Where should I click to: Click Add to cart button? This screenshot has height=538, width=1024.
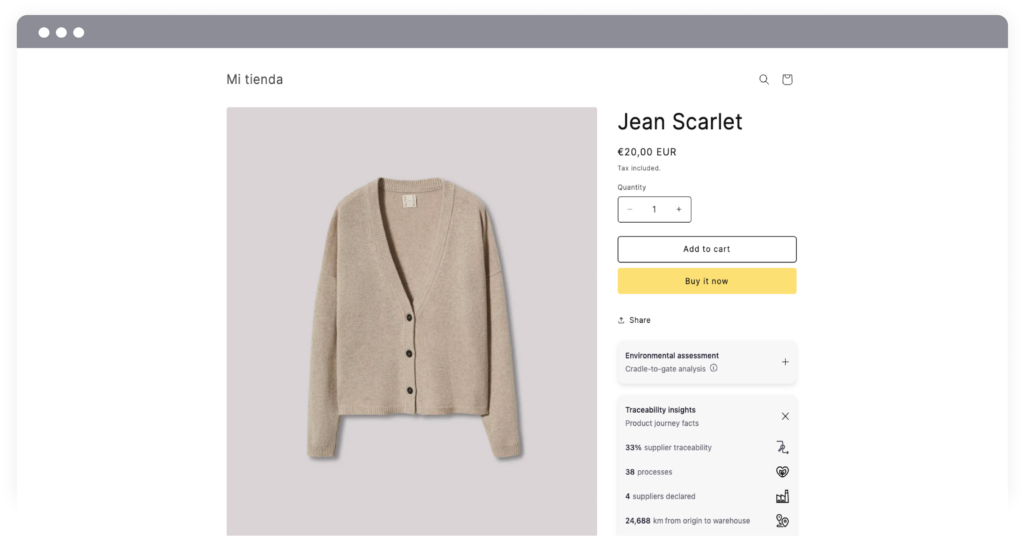[x=707, y=249]
